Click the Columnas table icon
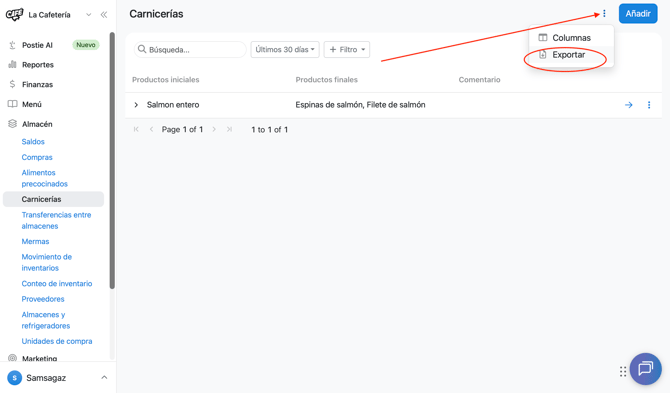Screen dimensions: 670x393 pos(543,38)
